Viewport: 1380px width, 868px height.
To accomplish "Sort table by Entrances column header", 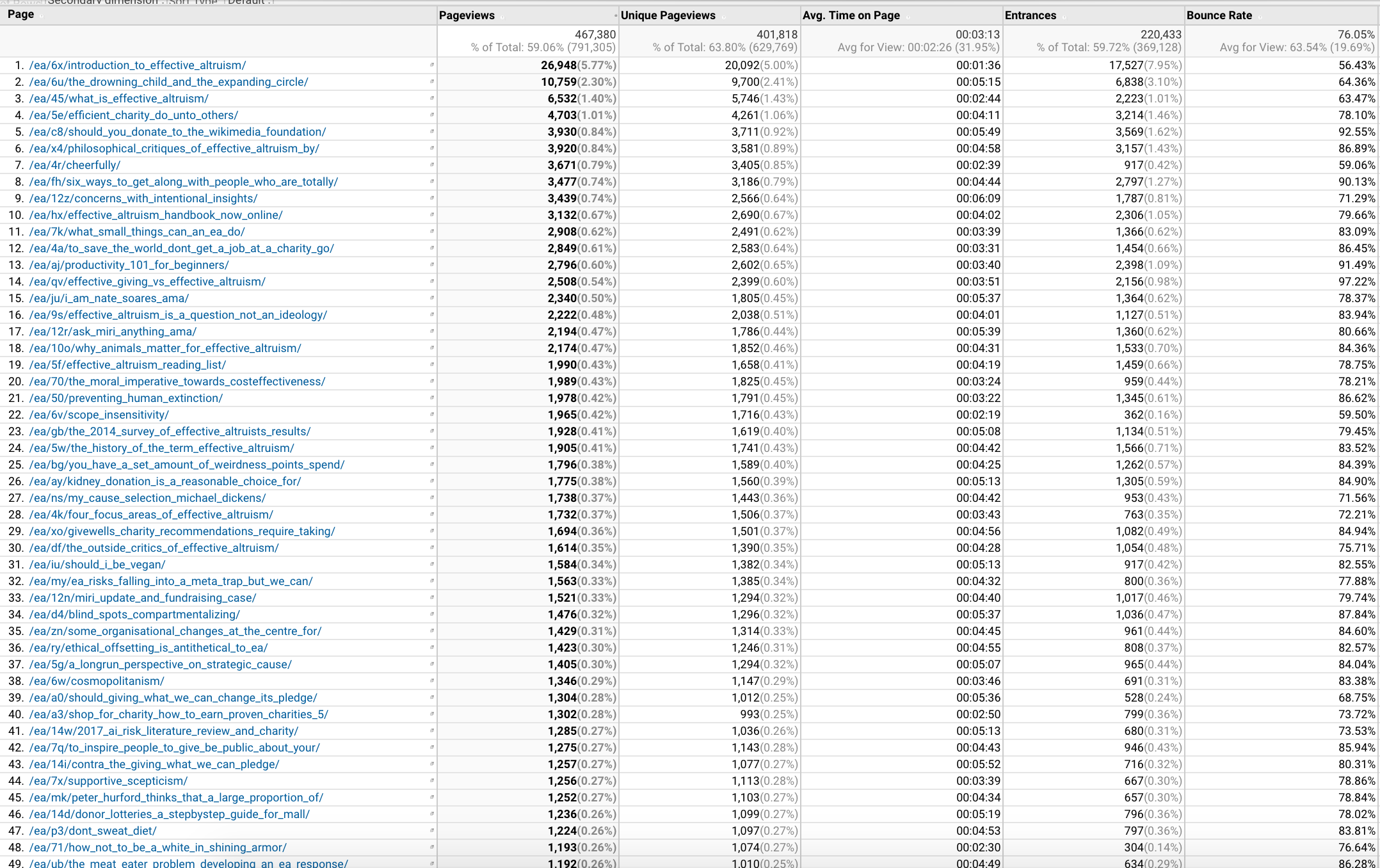I will pos(1030,15).
